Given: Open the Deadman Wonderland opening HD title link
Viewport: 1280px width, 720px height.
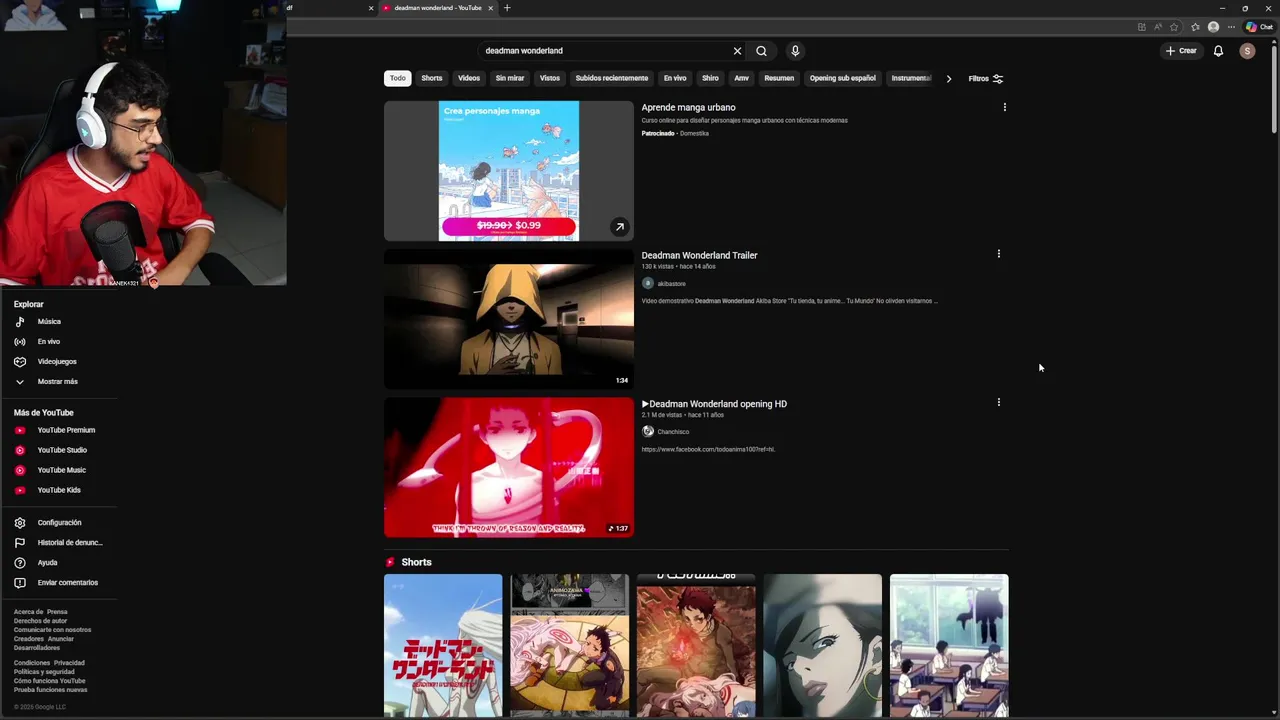Looking at the screenshot, I should (714, 404).
